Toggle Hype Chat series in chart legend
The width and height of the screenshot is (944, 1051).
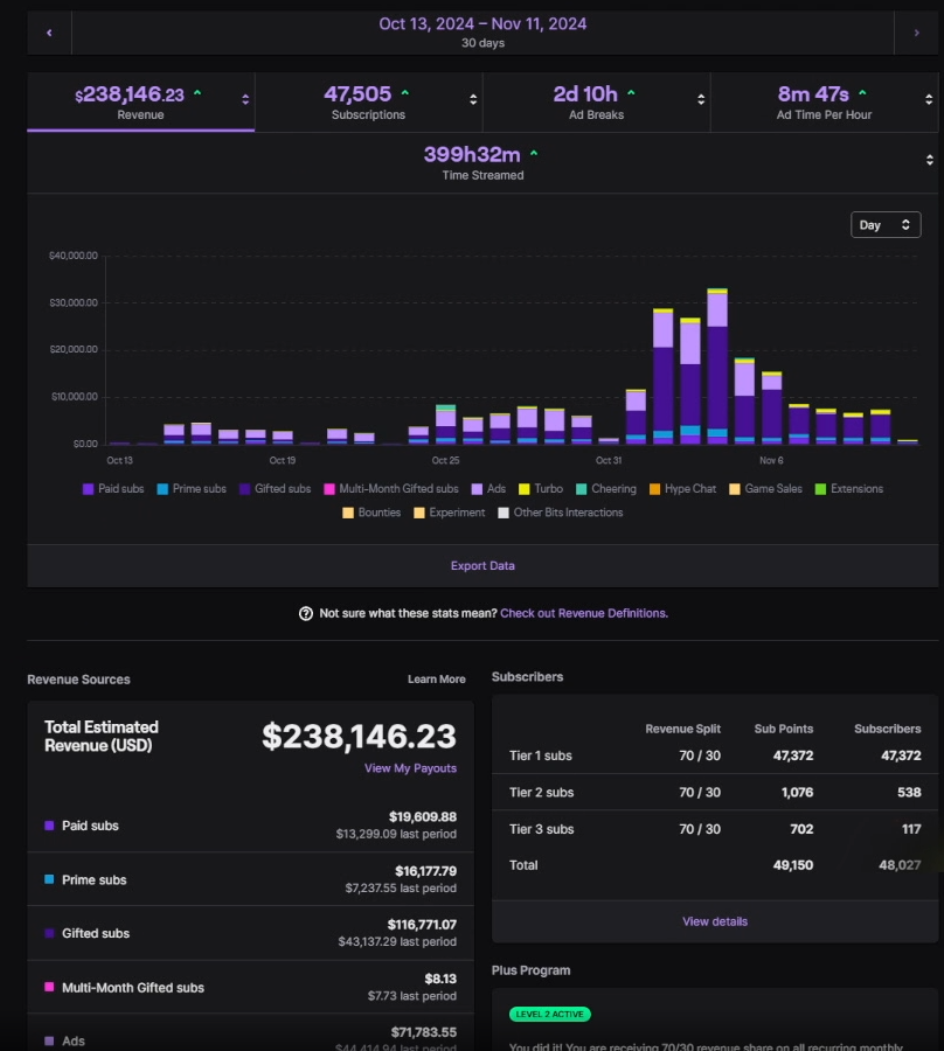(683, 489)
